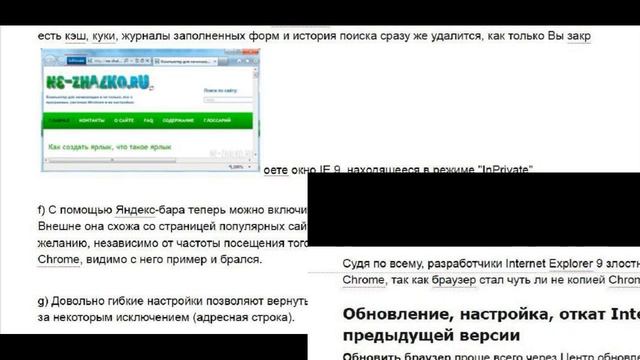Click underlined 'Chrome' before 'так как'
This screenshot has height=360, width=640.
[x=363, y=280]
